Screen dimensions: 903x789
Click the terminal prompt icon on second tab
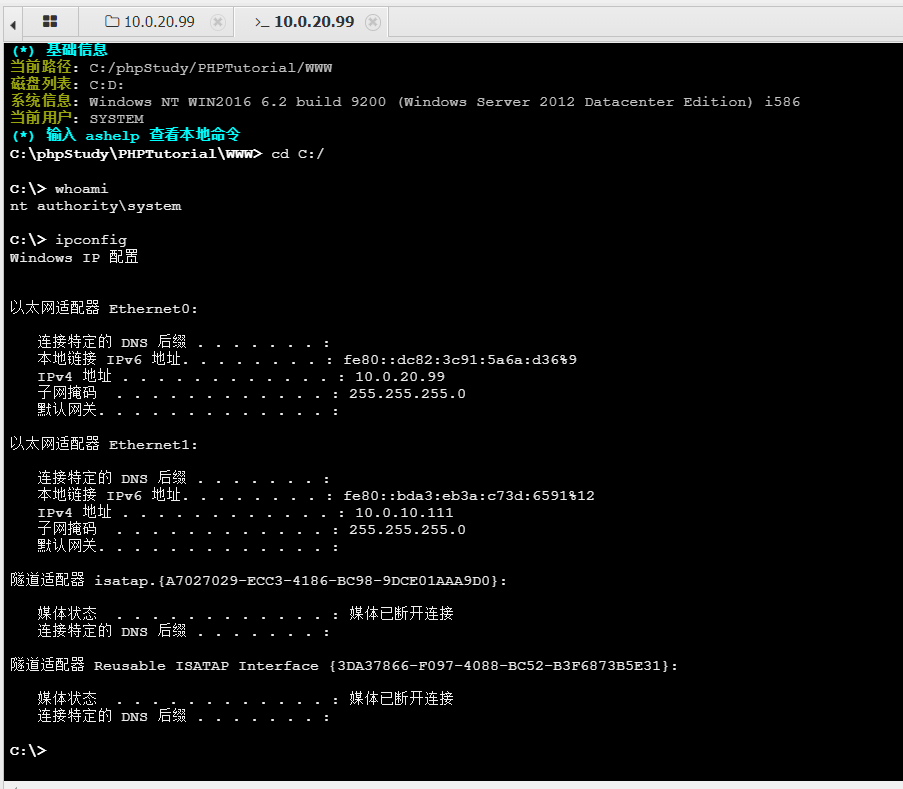[x=261, y=22]
